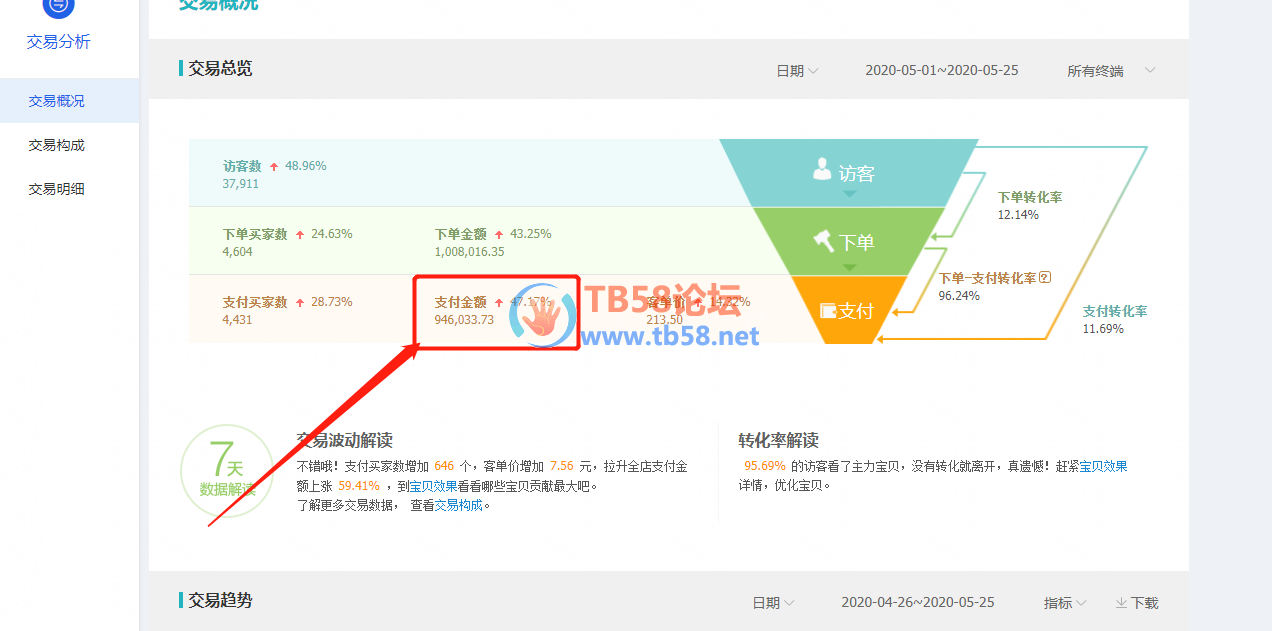Click the 交易分析 logo icon in the sidebar
The width and height of the screenshot is (1272, 631).
[58, 8]
